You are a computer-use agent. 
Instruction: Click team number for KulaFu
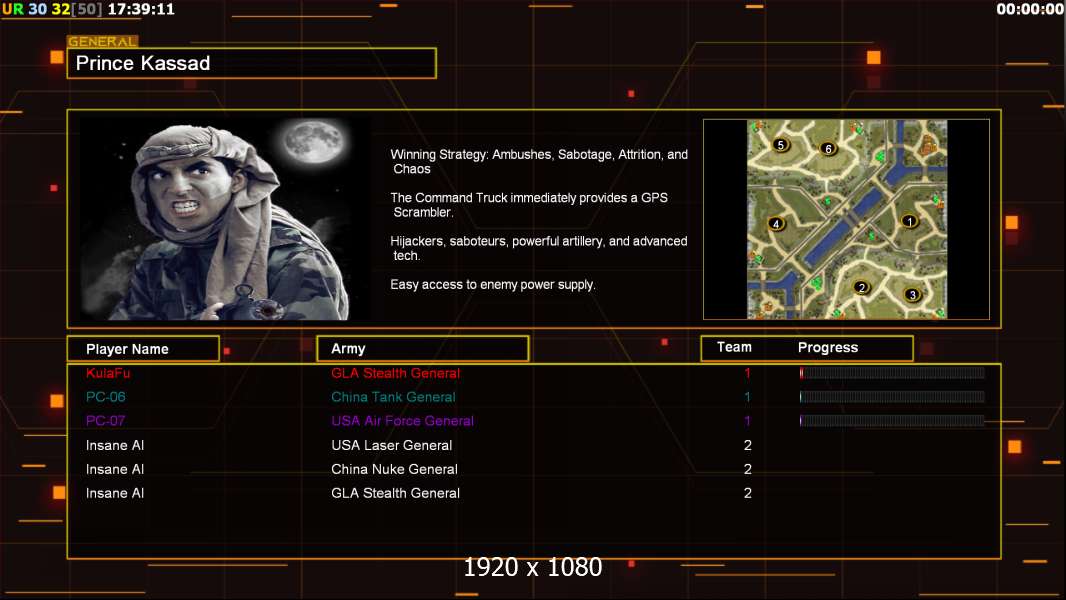(747, 373)
